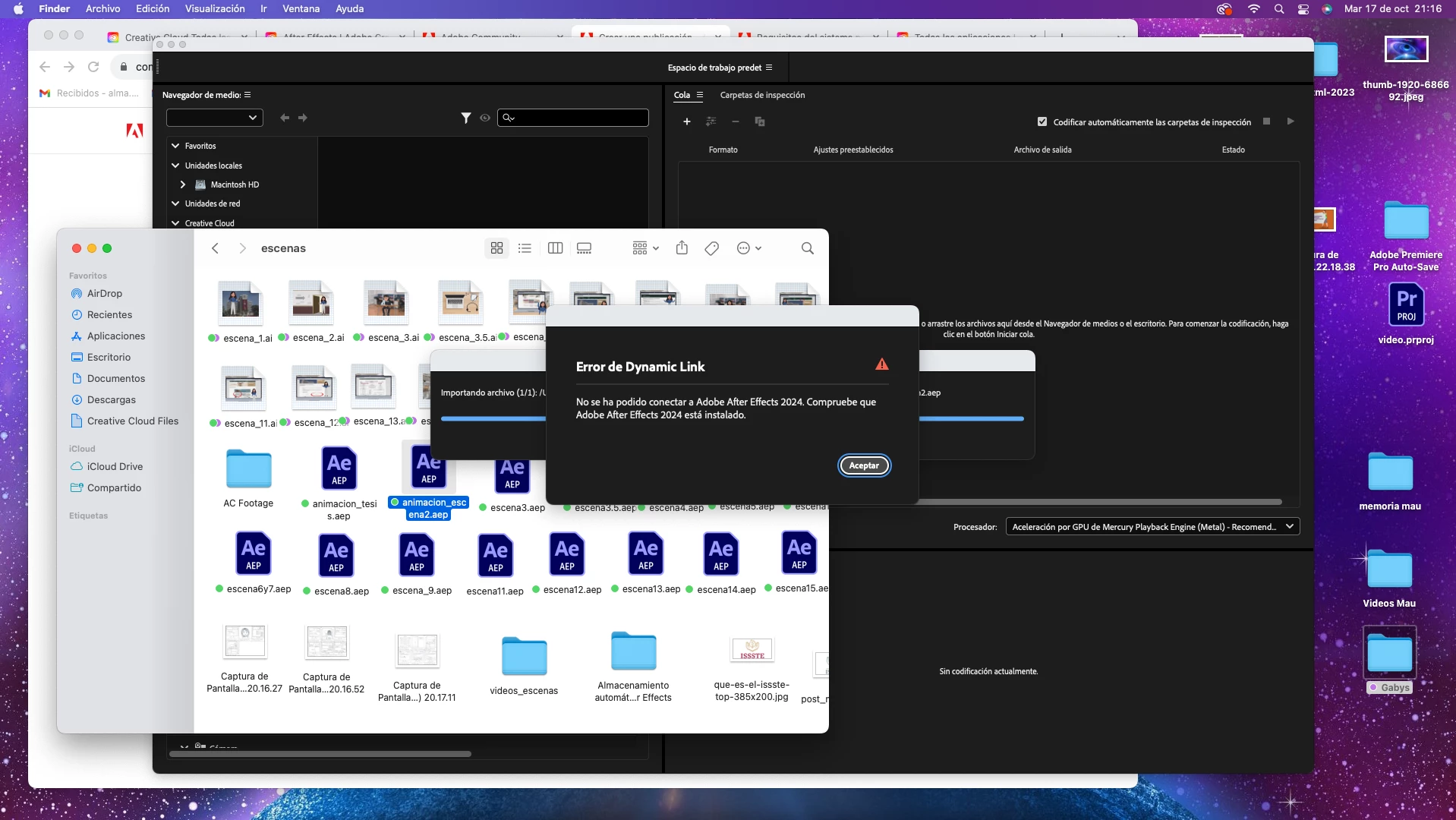Click the Media Browser horizontal scrollbar

click(320, 754)
